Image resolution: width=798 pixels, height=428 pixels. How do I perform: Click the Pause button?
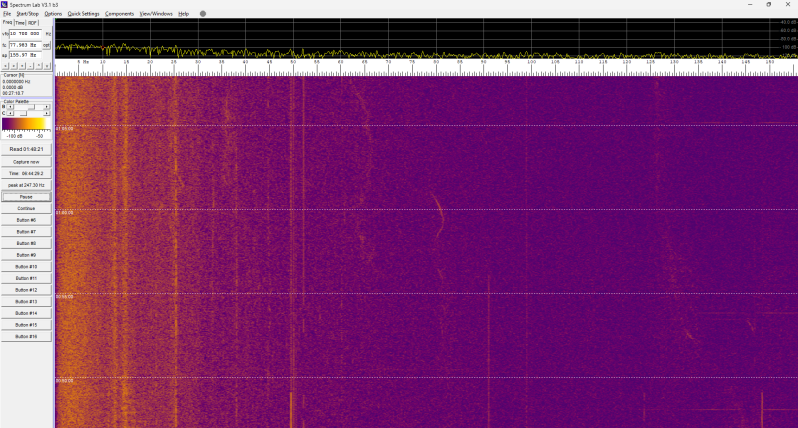(26, 197)
